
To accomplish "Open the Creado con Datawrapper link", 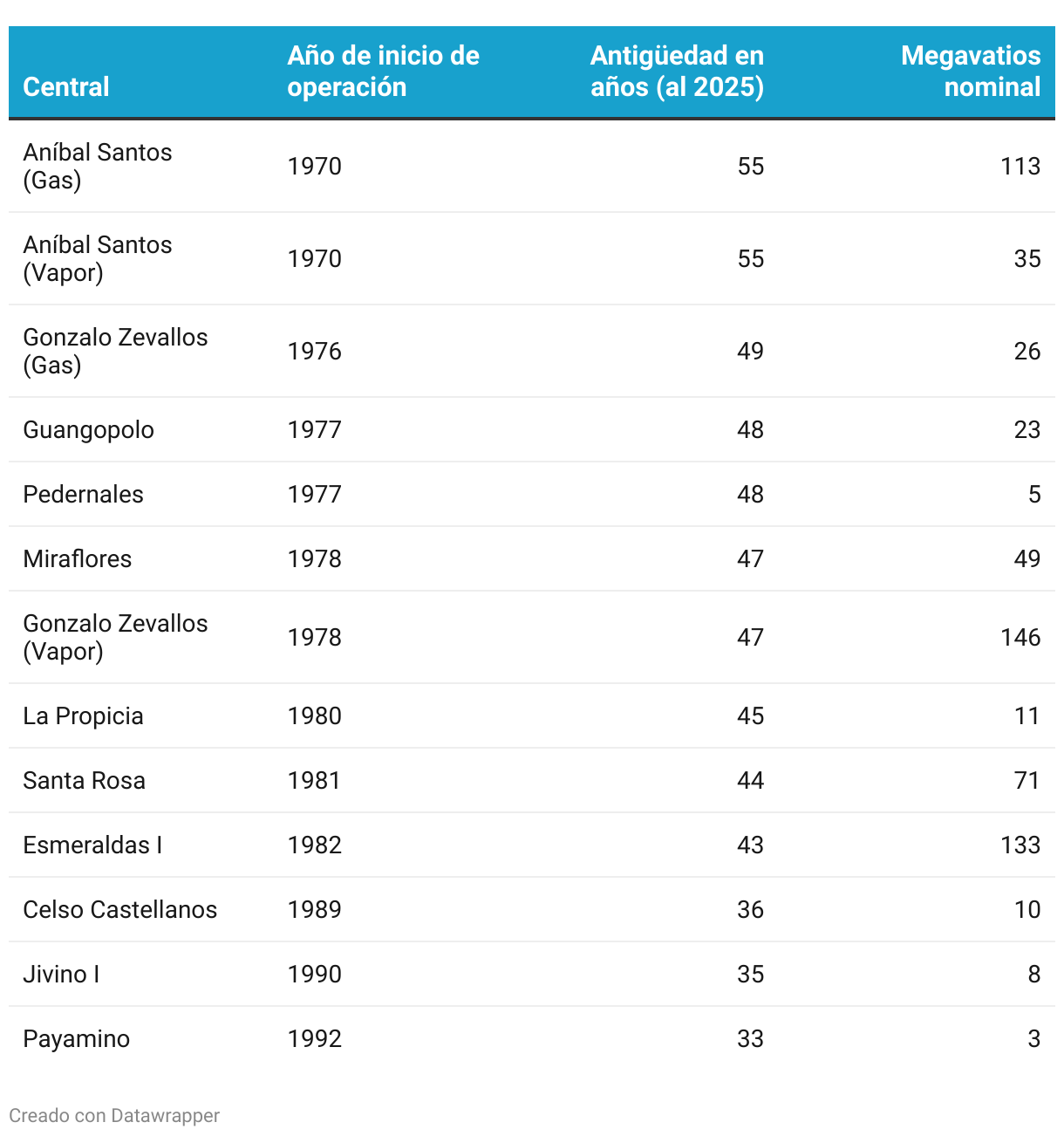I will (x=114, y=1115).
